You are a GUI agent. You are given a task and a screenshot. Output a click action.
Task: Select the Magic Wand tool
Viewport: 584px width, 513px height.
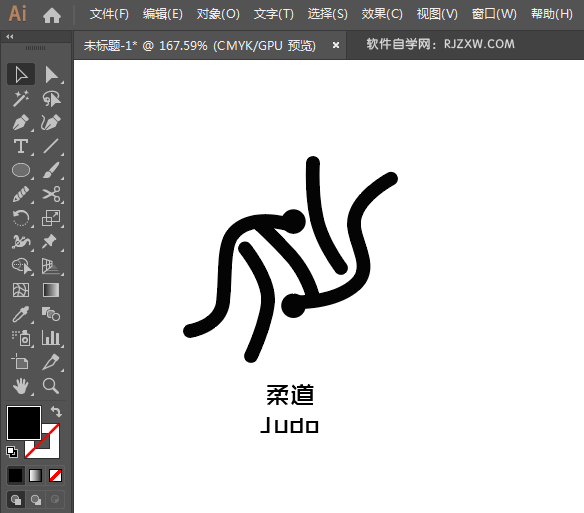point(21,98)
